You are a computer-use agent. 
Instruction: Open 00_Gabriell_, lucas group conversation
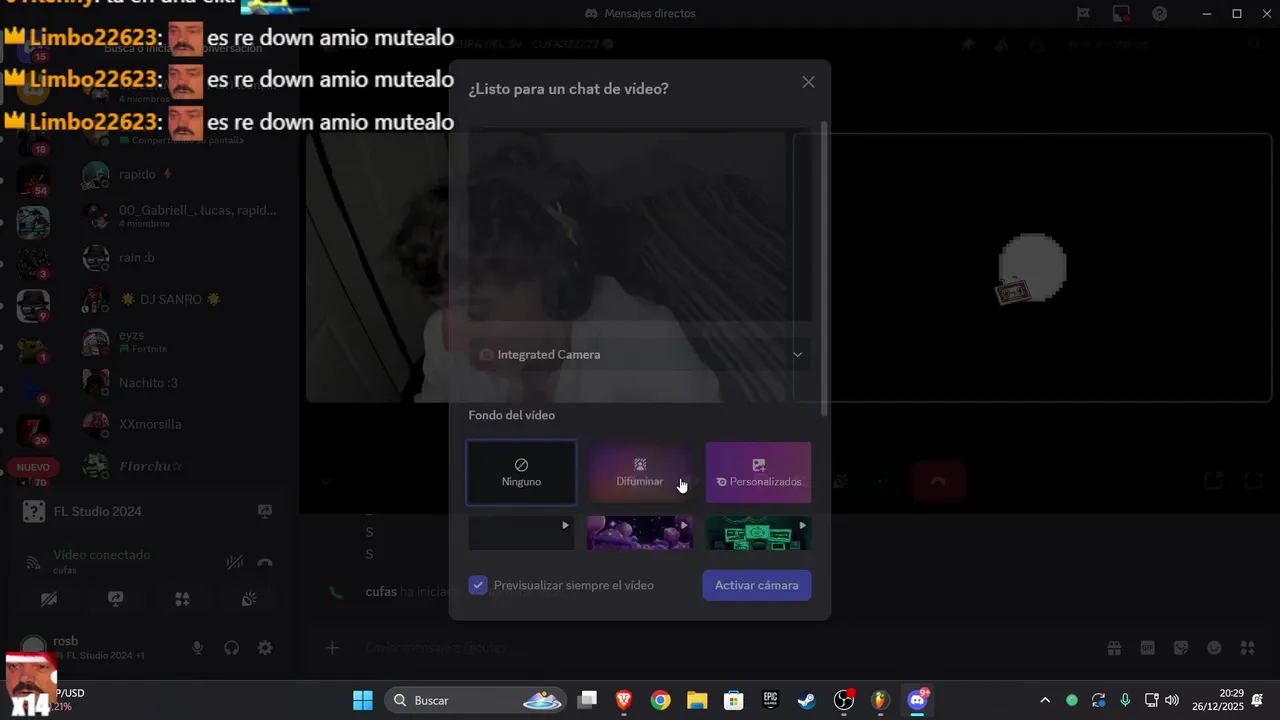[180, 216]
